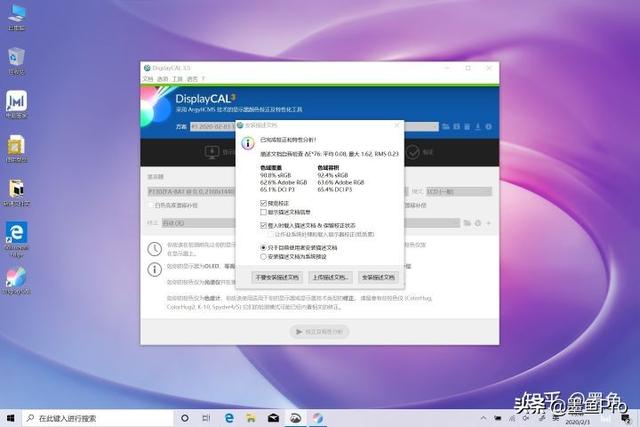
Task: Click the colorful info icon in the install dialog
Action: click(248, 143)
